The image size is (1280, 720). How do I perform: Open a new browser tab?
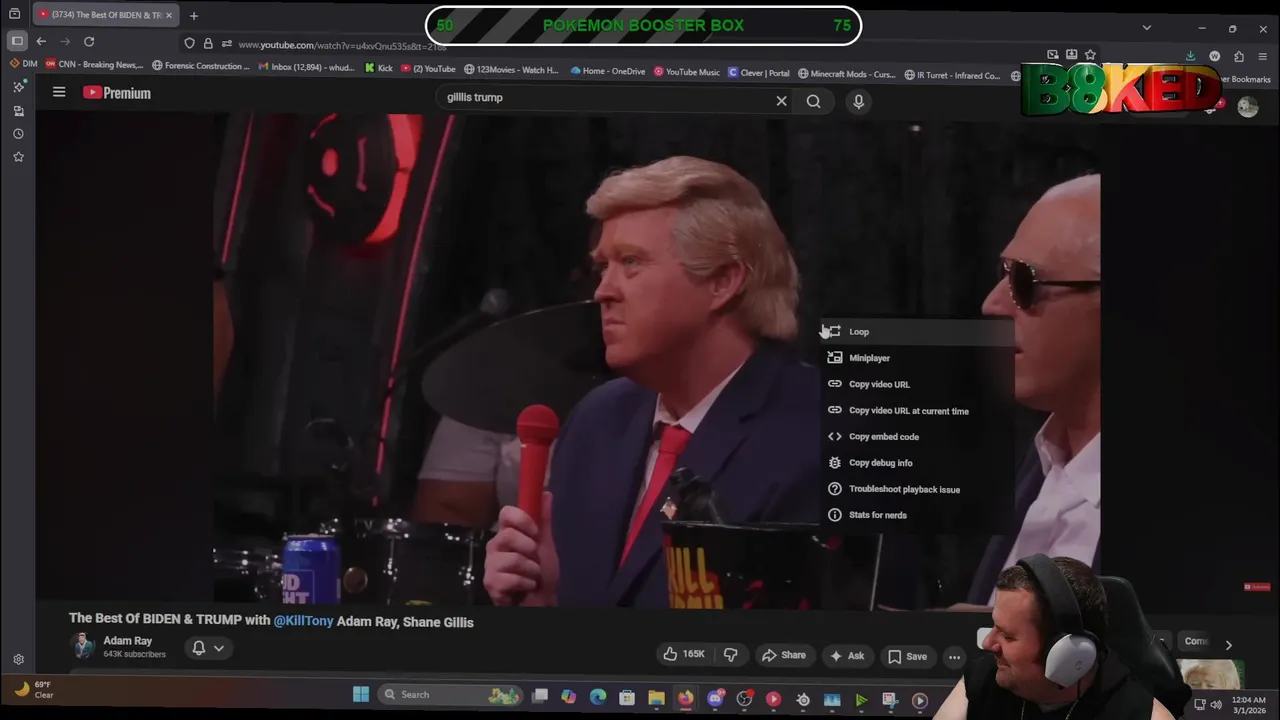click(194, 15)
